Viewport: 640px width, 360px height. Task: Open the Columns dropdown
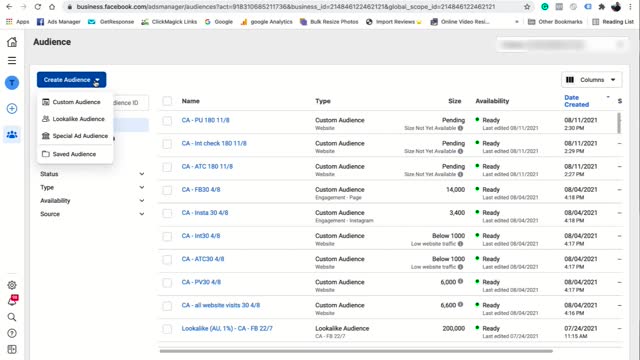tap(592, 80)
